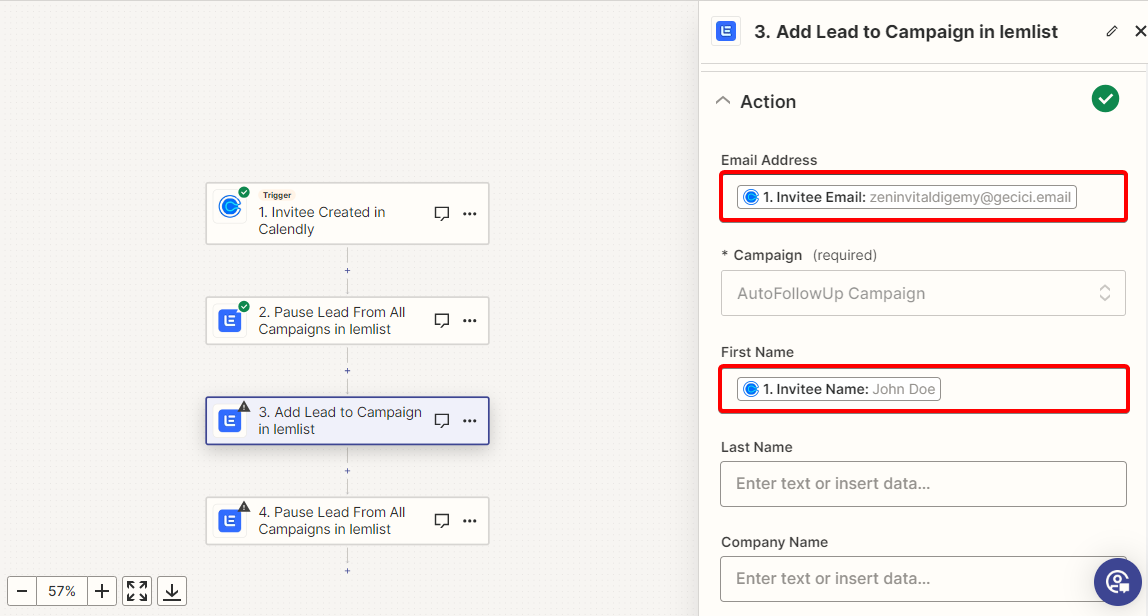Open the Campaign dropdown
The height and width of the screenshot is (616, 1148).
pos(922,293)
